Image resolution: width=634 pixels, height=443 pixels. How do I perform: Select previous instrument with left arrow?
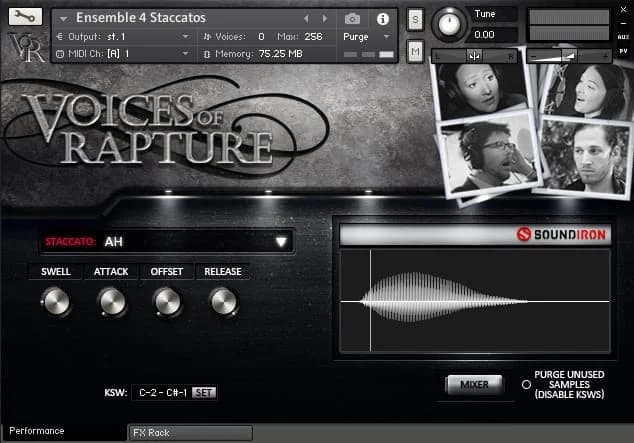coord(306,19)
